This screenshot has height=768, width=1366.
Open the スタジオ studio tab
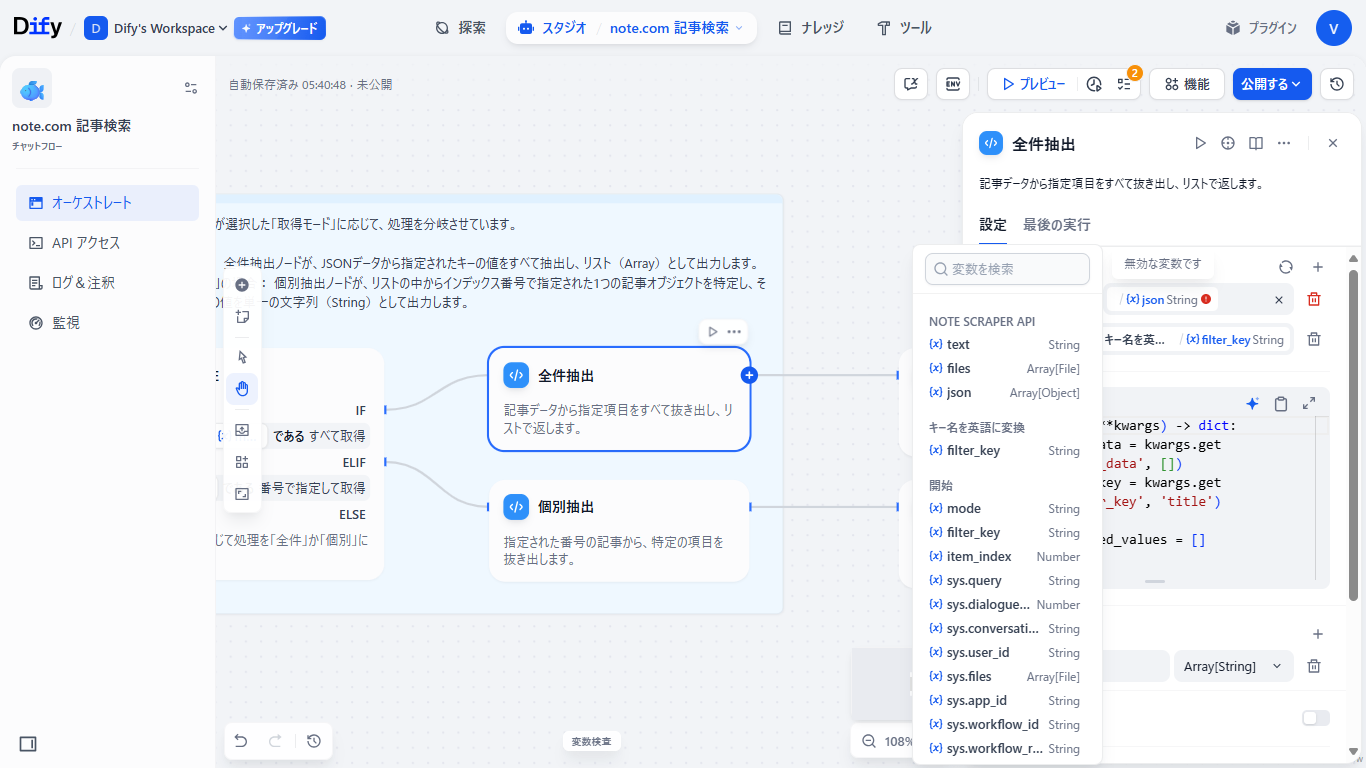[x=553, y=28]
